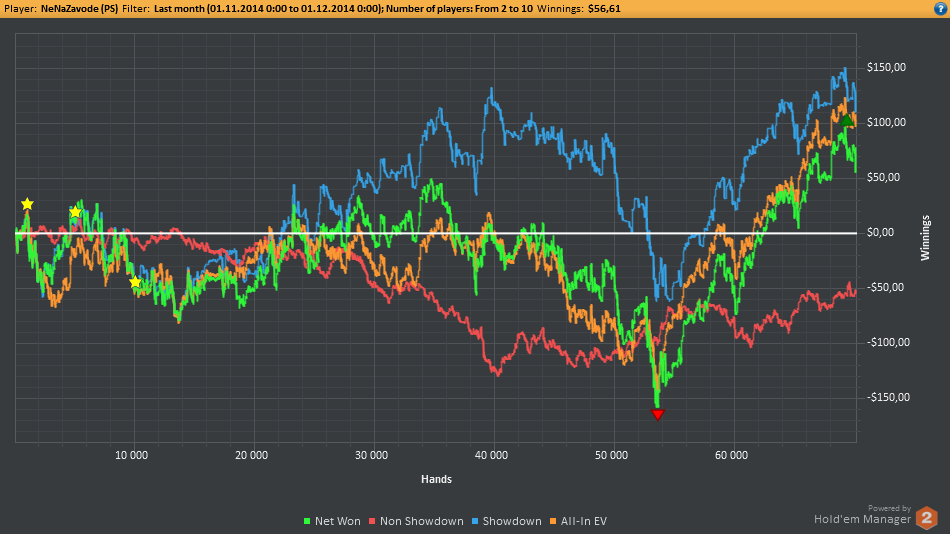The height and width of the screenshot is (534, 950).
Task: Click the -$150,00 axis label
Action: pyautogui.click(x=886, y=398)
